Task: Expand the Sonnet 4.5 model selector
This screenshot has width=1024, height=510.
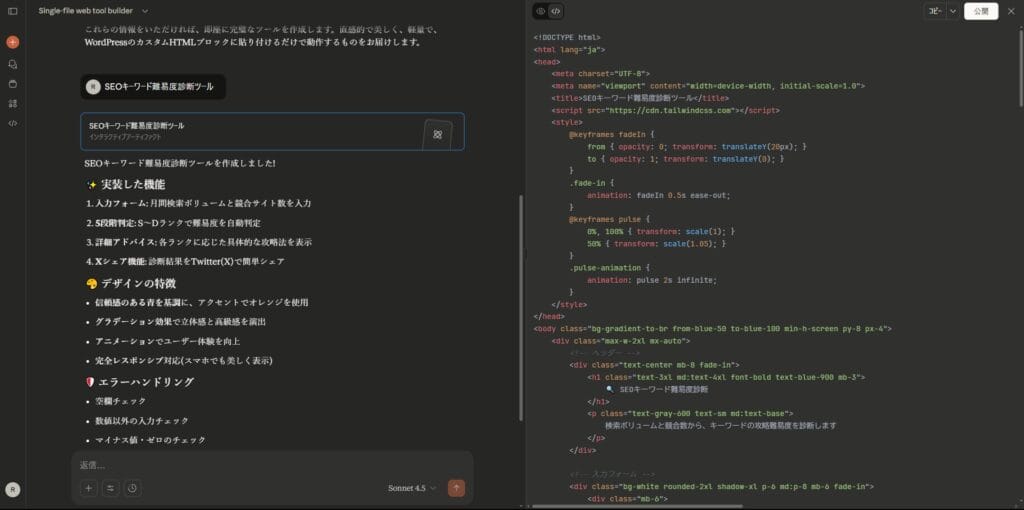Action: 412,488
